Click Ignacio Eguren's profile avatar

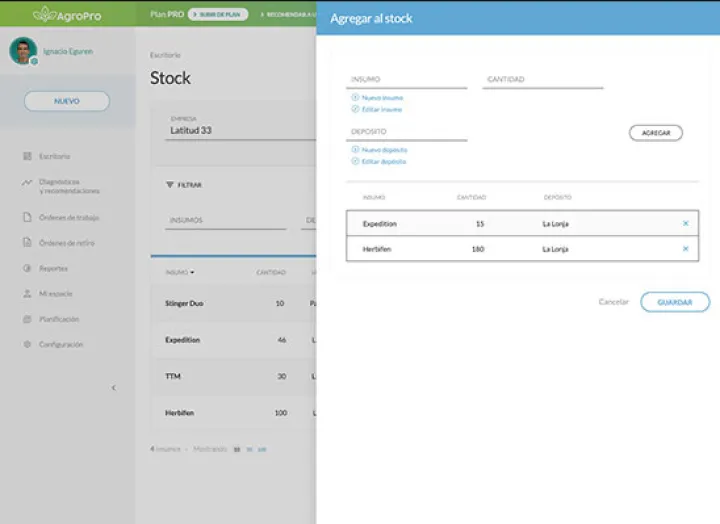(x=23, y=51)
